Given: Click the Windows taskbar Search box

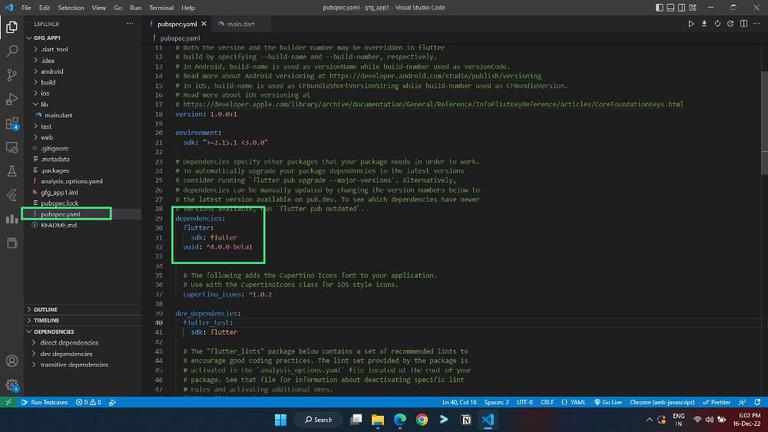Looking at the screenshot, I should coord(319,419).
